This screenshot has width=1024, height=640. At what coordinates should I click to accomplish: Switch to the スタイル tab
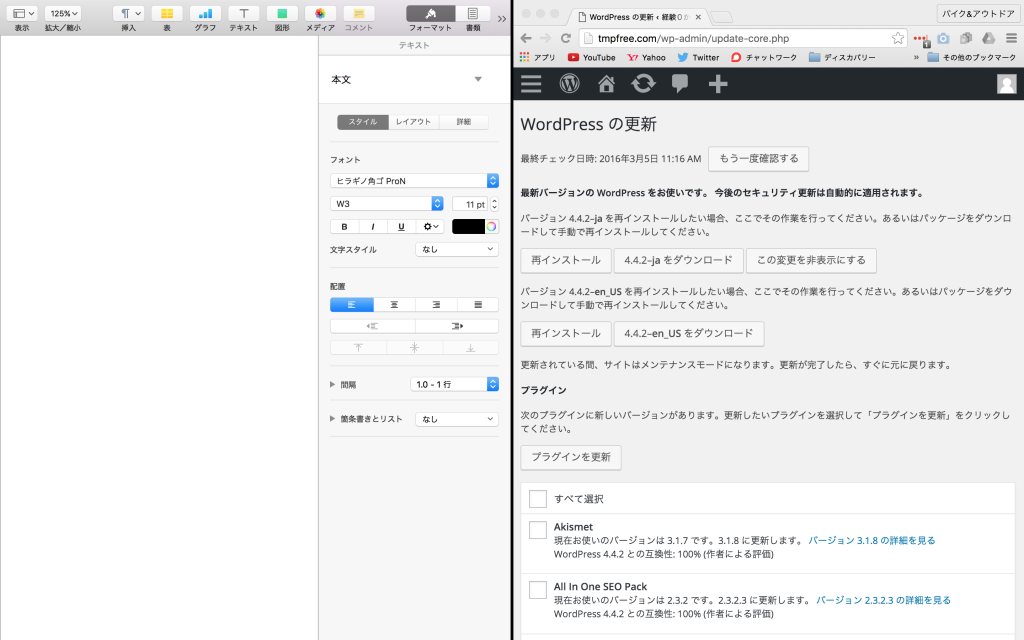point(362,121)
